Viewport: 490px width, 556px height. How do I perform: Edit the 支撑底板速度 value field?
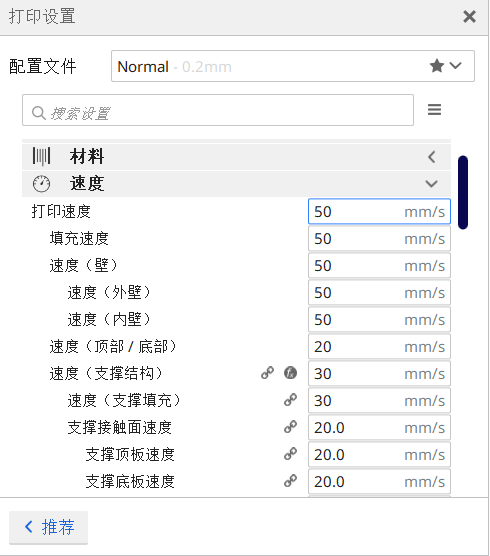click(379, 481)
